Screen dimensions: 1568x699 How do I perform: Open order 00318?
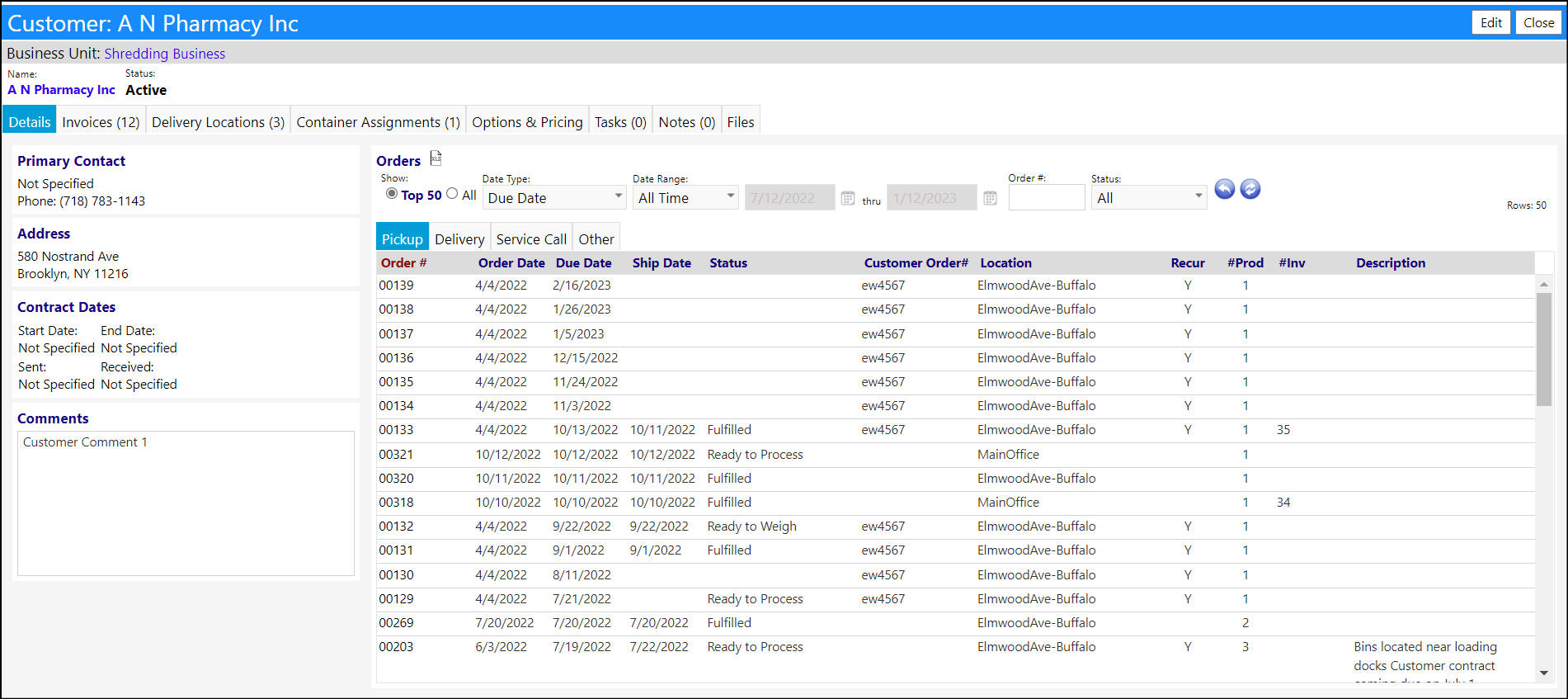(396, 503)
